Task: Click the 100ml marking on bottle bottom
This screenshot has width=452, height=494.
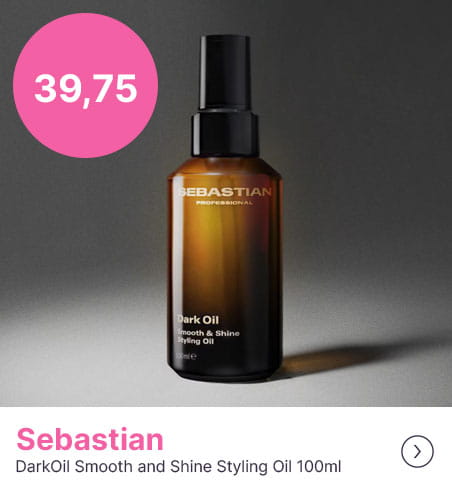Action: tap(186, 356)
